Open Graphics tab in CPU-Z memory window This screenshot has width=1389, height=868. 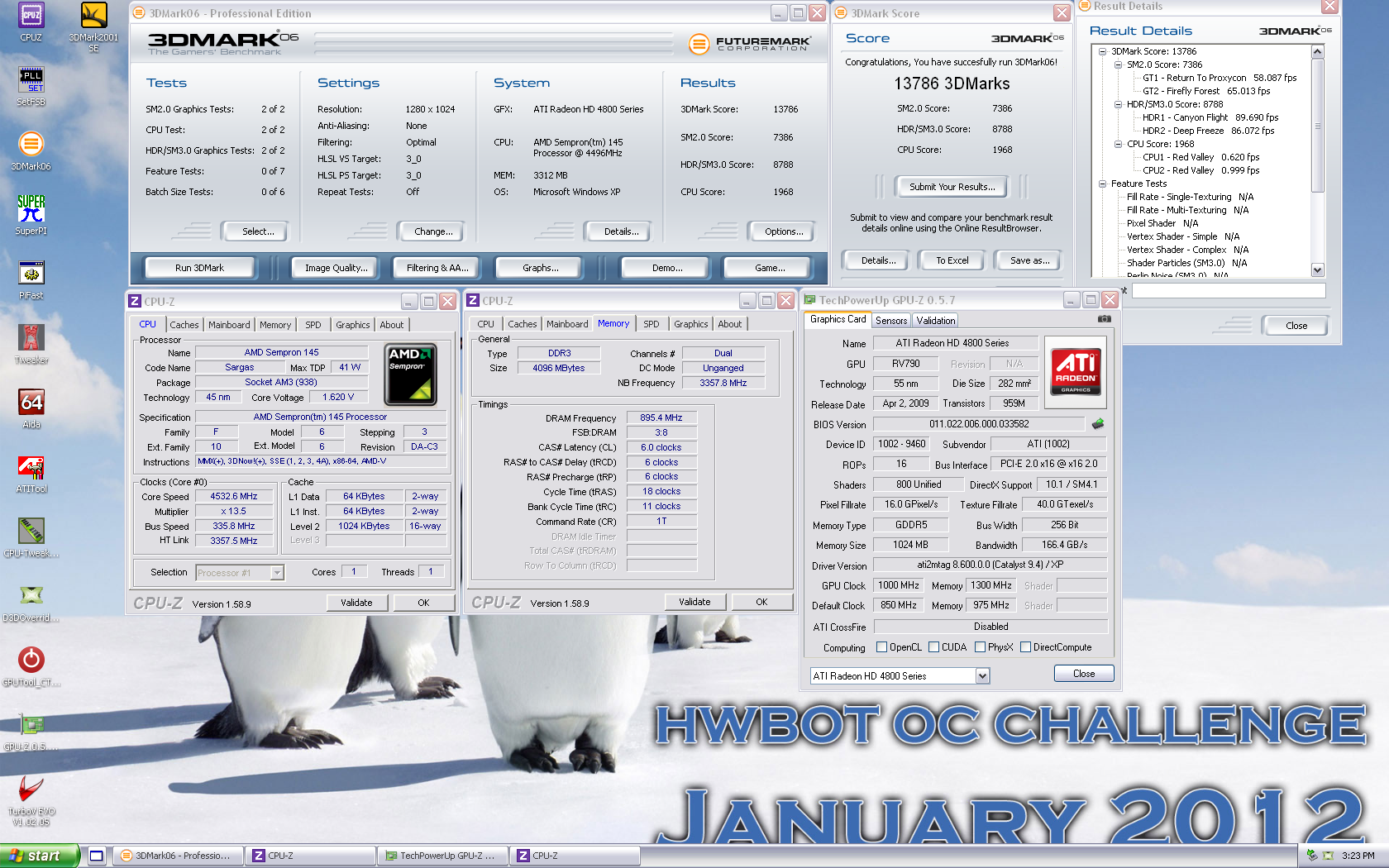[x=690, y=324]
